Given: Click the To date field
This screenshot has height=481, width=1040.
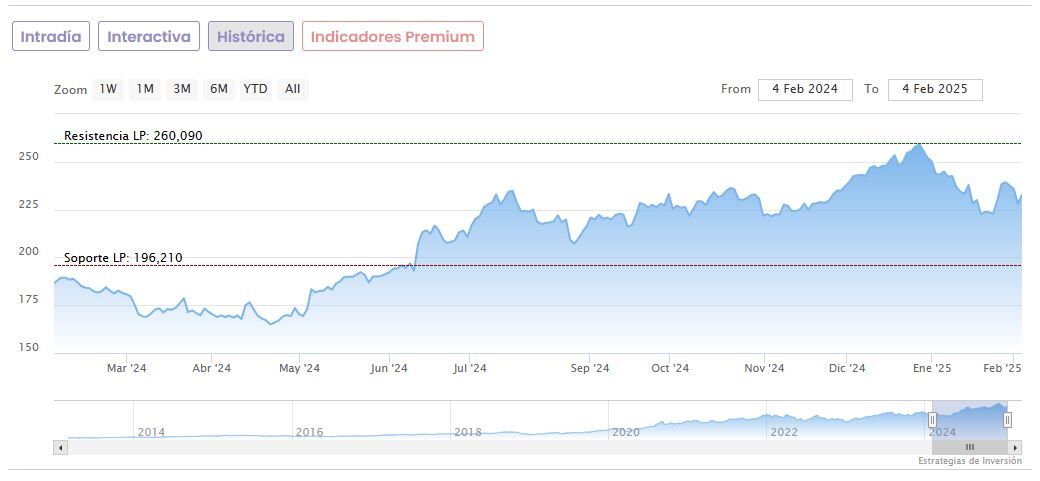Looking at the screenshot, I should 935,89.
